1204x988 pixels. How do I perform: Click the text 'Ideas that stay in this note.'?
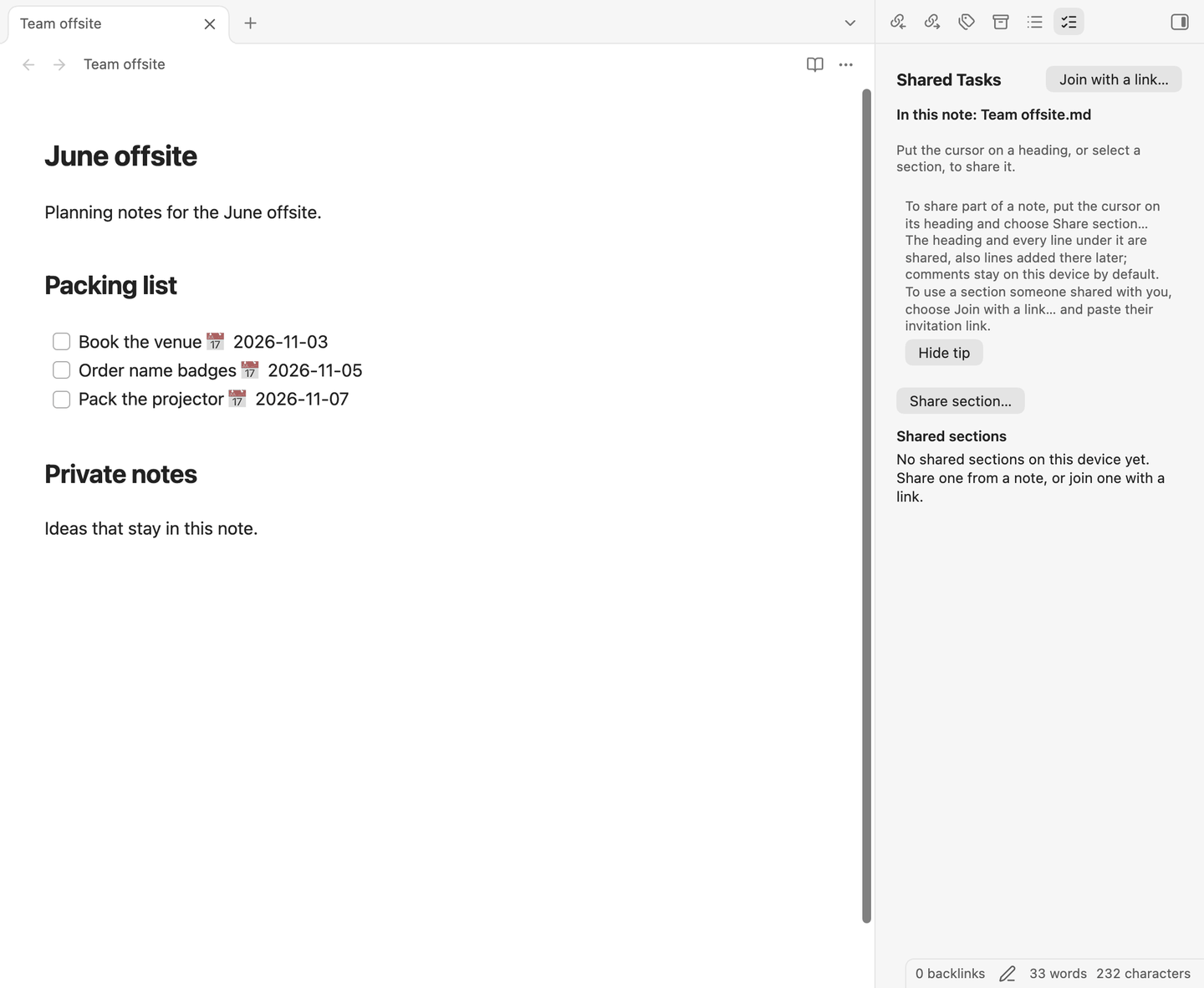151,528
